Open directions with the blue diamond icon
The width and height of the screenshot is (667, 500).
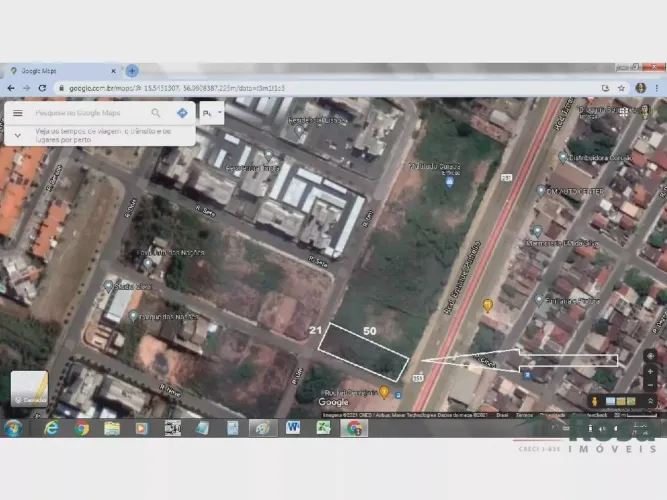(182, 113)
